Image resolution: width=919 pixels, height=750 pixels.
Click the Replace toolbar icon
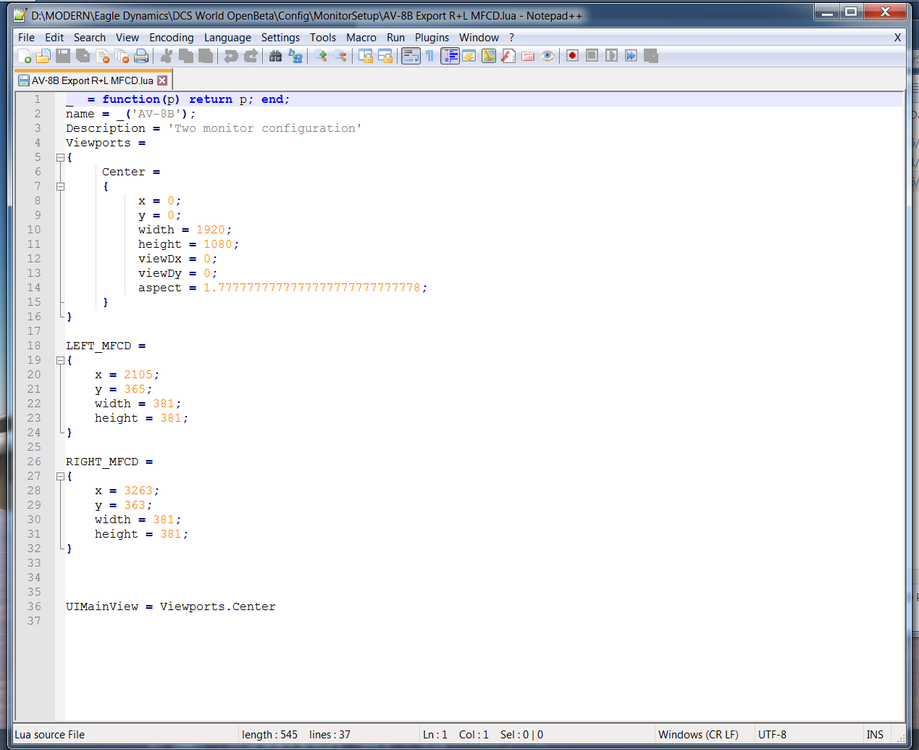coord(295,56)
